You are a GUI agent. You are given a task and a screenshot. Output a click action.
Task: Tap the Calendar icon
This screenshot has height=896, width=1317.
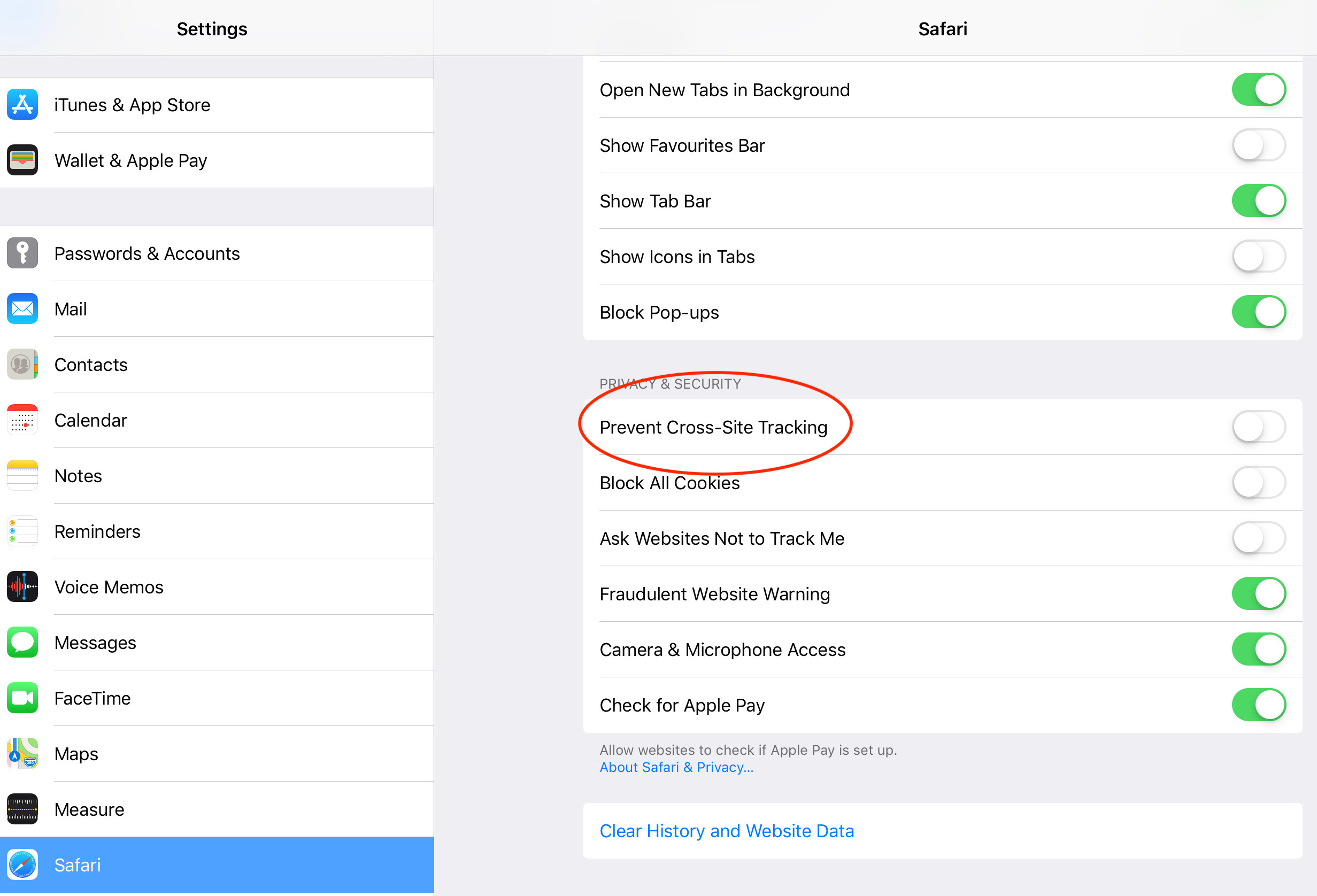coord(22,420)
